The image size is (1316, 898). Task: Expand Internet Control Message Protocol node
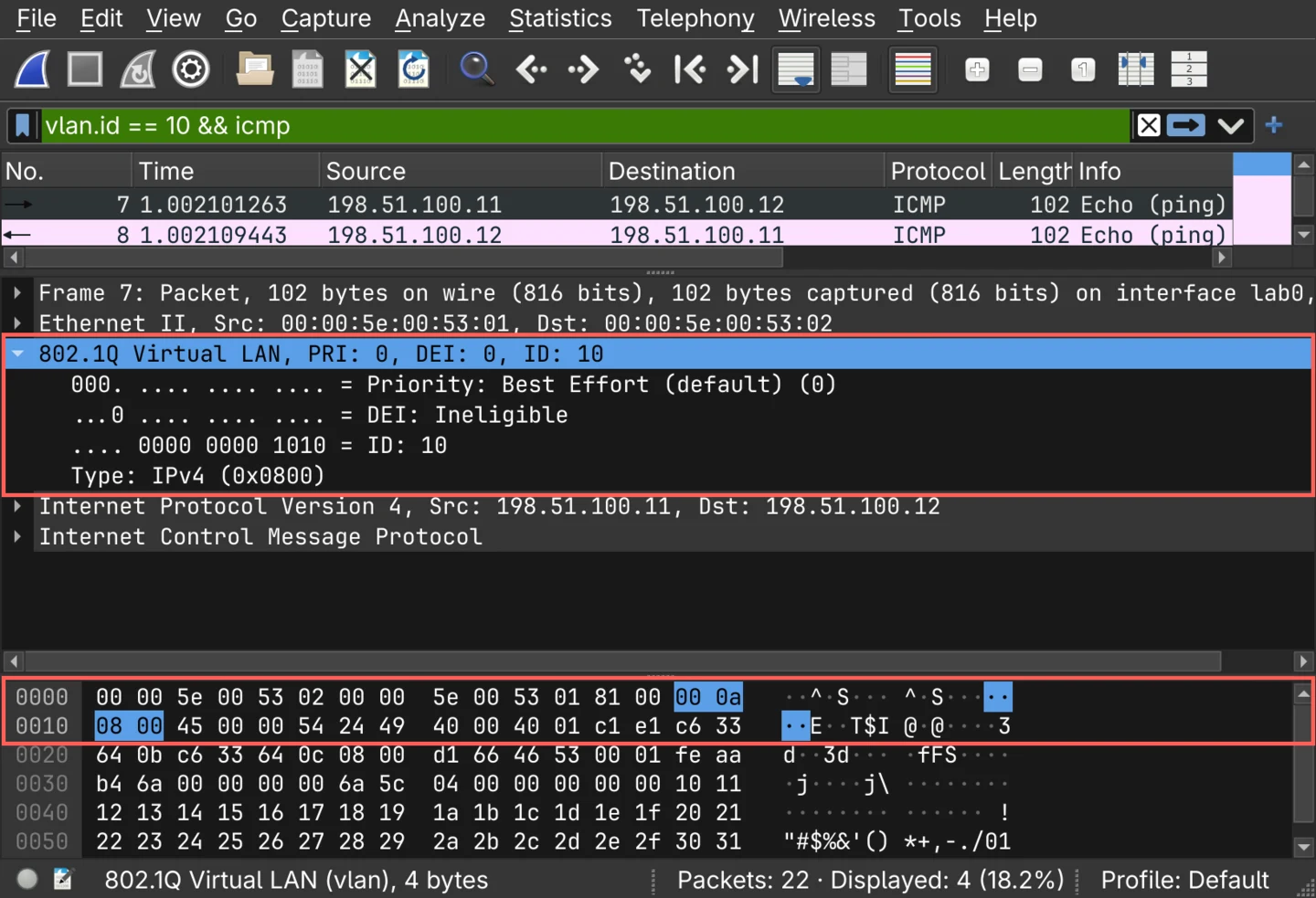[x=17, y=536]
